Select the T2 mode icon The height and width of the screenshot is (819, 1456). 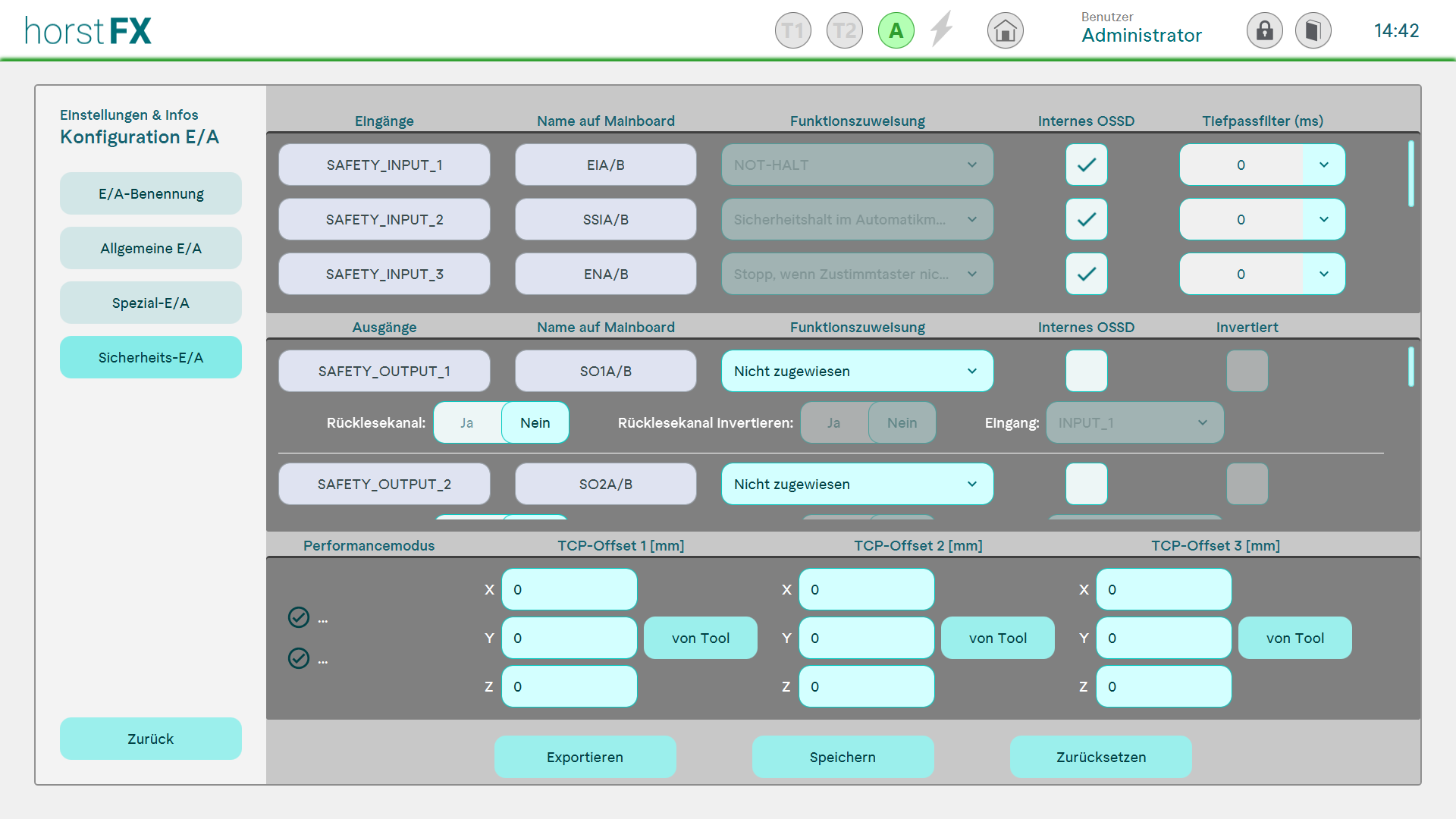[844, 31]
